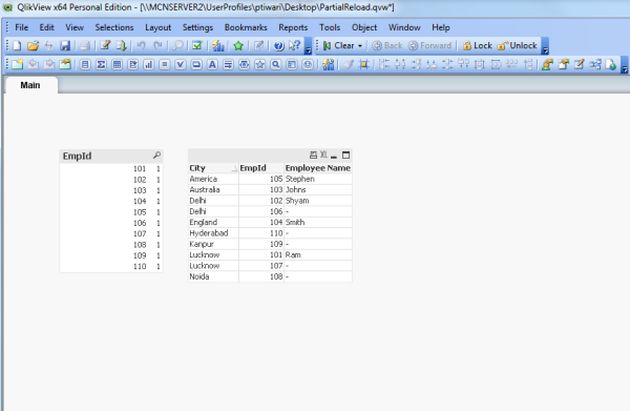
Task: Select the Main sheet tab
Action: pyautogui.click(x=31, y=85)
